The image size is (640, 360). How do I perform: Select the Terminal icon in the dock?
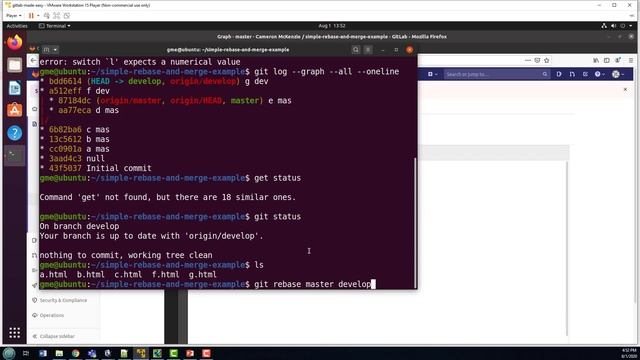tap(15, 156)
